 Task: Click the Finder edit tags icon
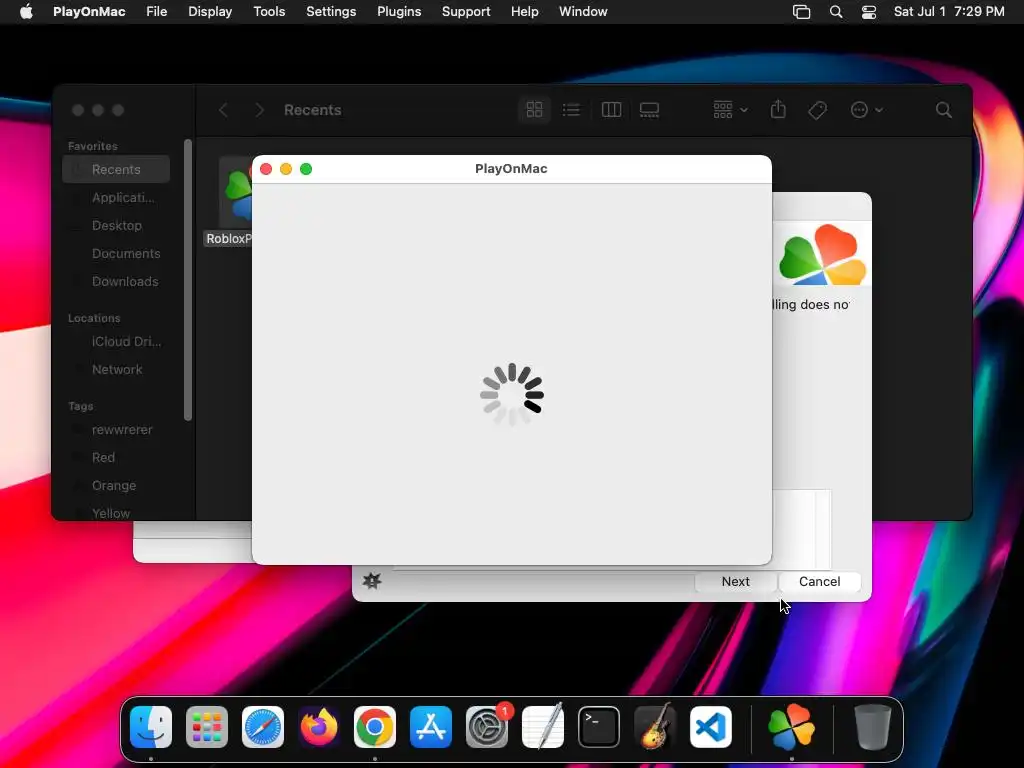pos(817,110)
